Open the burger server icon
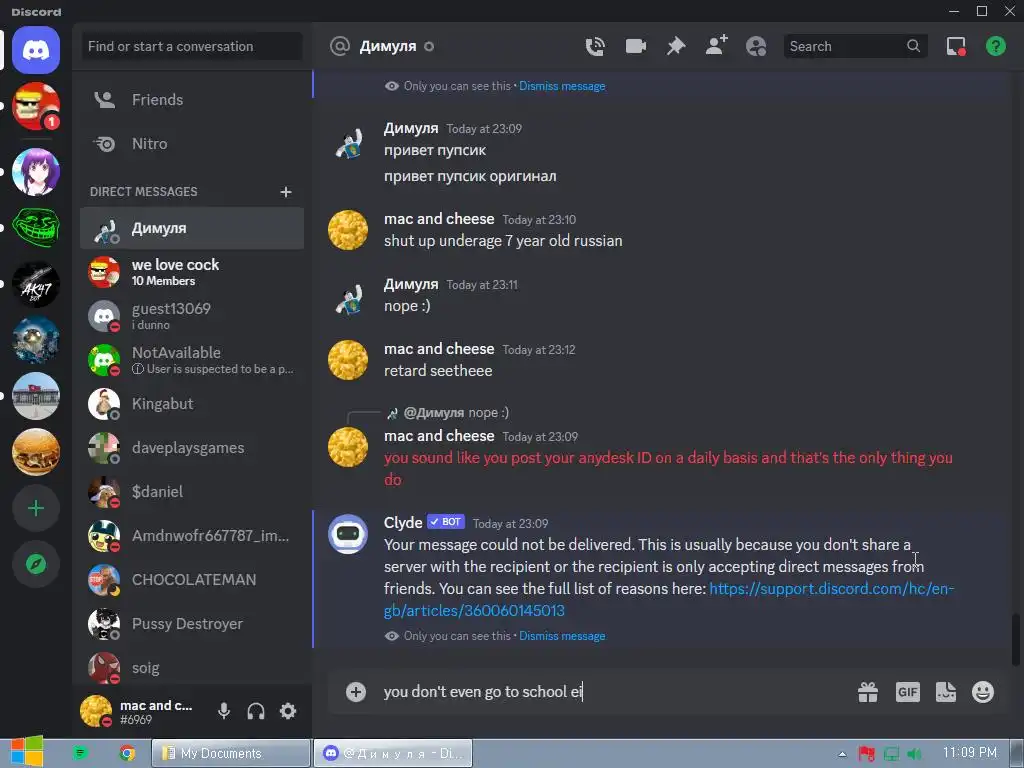The width and height of the screenshot is (1024, 768). click(x=36, y=452)
